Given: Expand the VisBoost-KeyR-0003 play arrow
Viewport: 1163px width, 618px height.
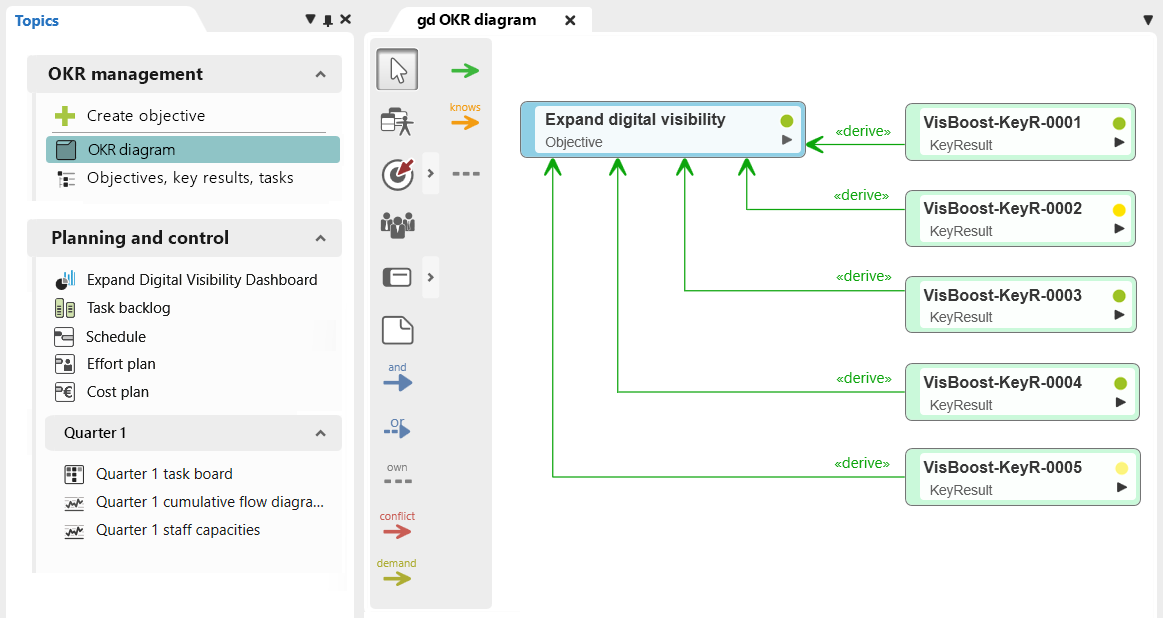Looking at the screenshot, I should 1120,315.
